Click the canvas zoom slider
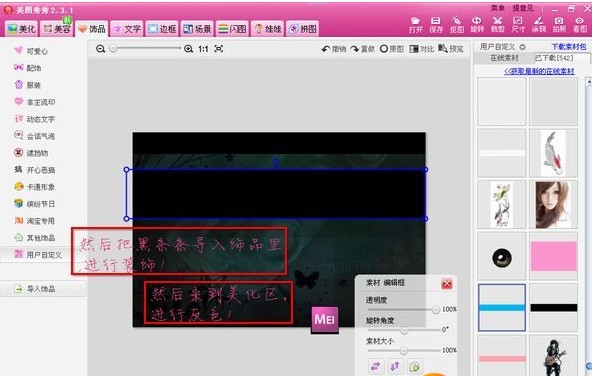 click(x=145, y=48)
